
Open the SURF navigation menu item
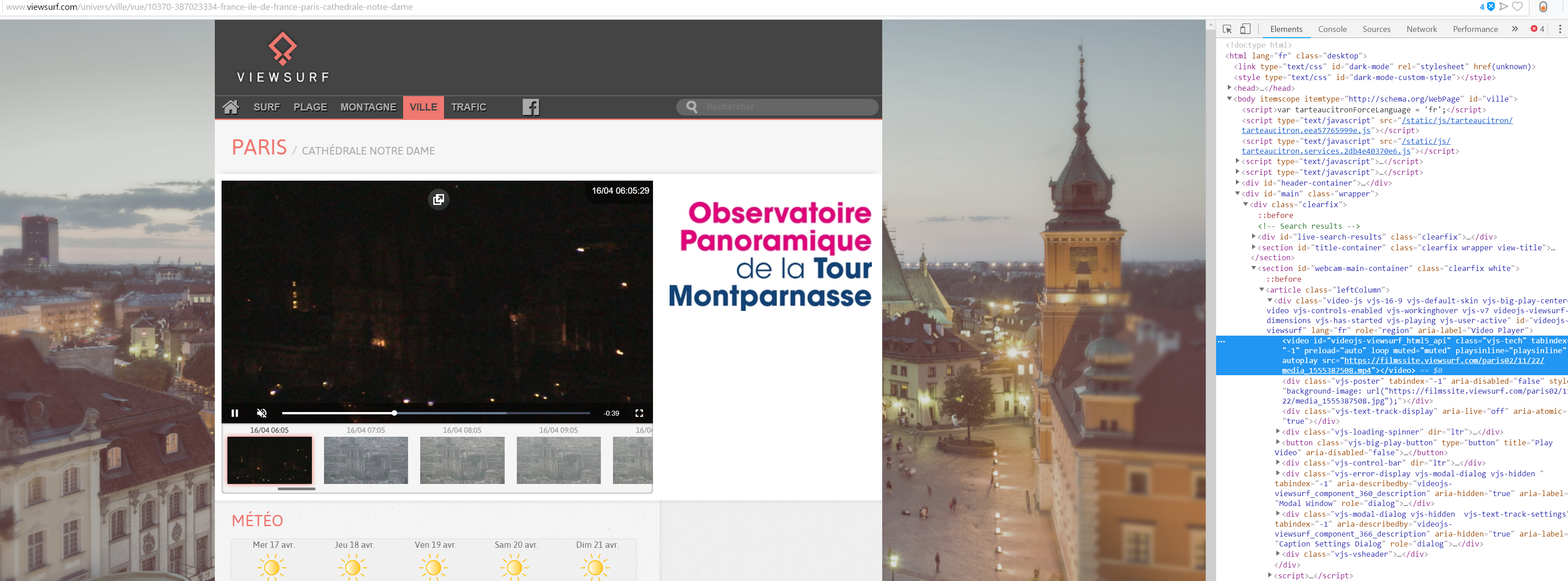267,107
